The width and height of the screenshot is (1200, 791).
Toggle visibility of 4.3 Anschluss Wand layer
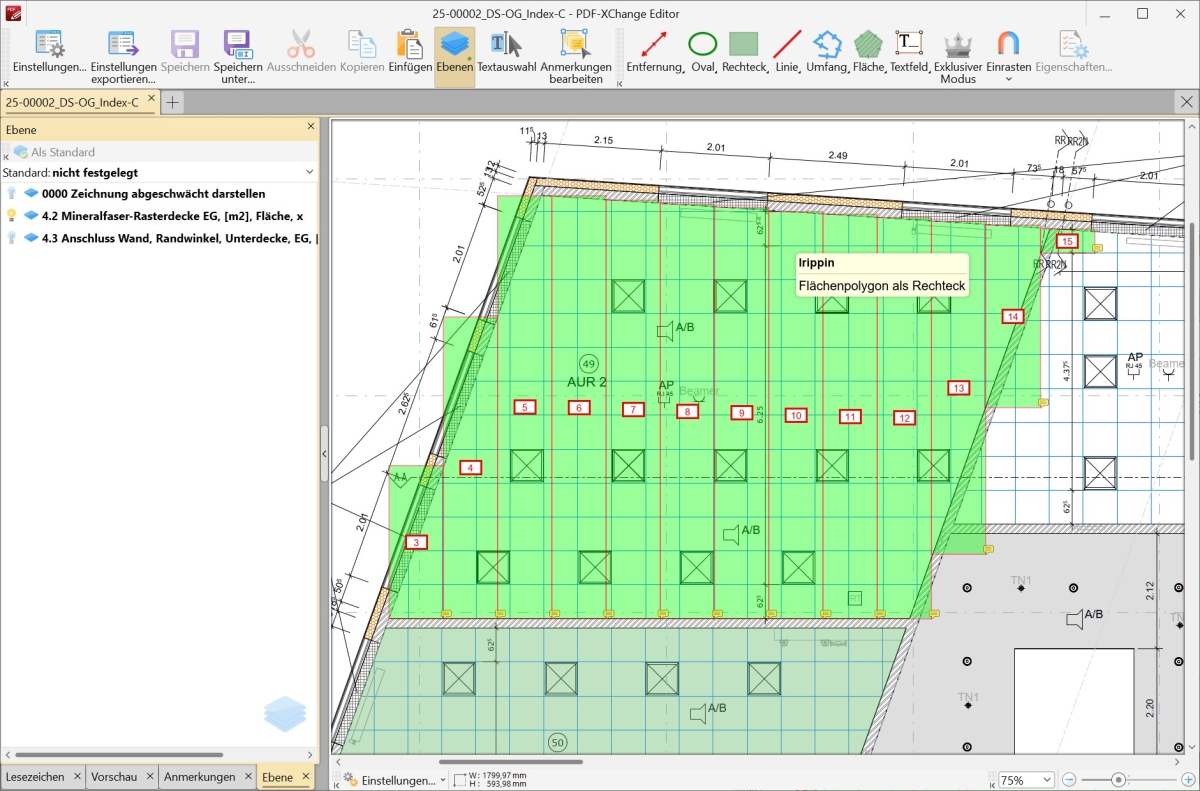[12, 238]
